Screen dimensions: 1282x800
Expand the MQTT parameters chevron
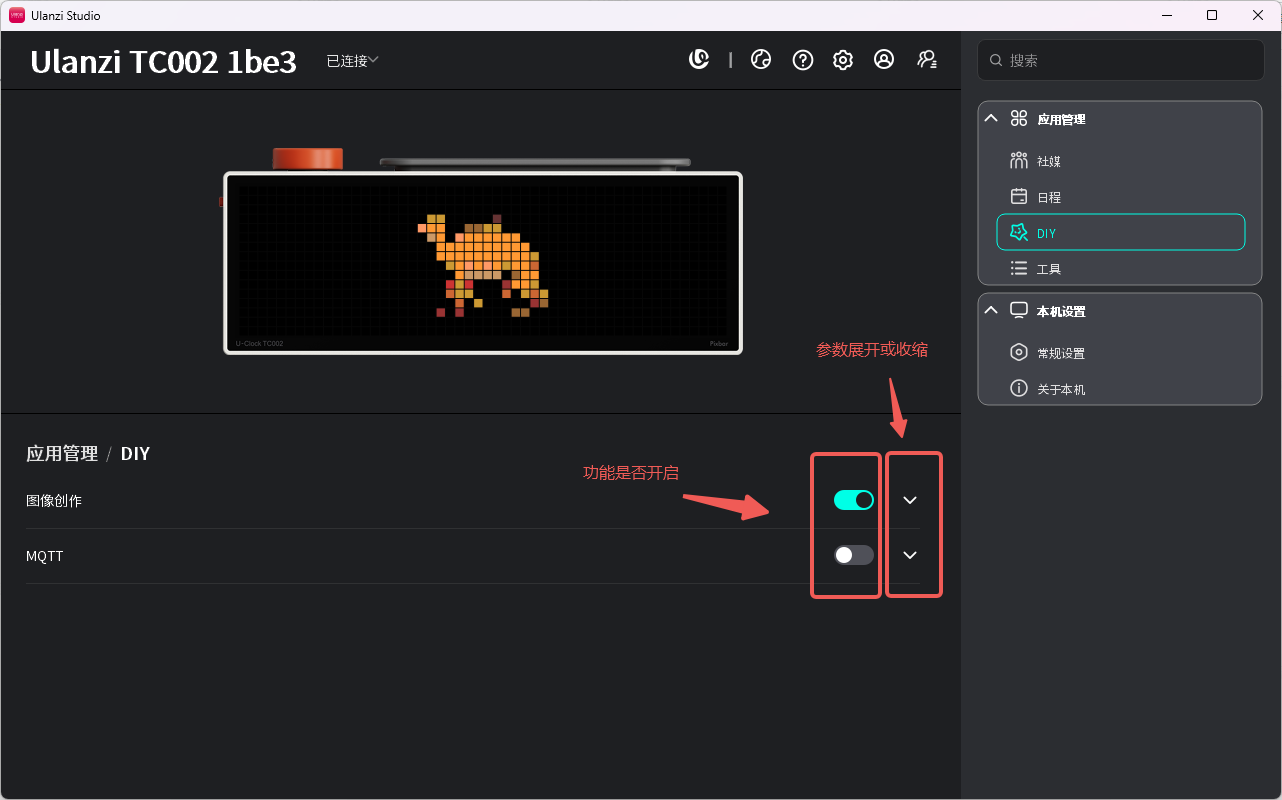[x=910, y=555]
